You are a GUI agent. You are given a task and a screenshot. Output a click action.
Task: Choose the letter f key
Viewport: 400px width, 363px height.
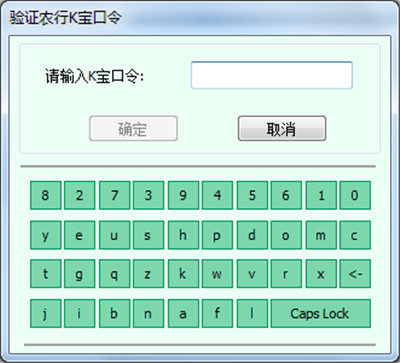[x=217, y=313]
